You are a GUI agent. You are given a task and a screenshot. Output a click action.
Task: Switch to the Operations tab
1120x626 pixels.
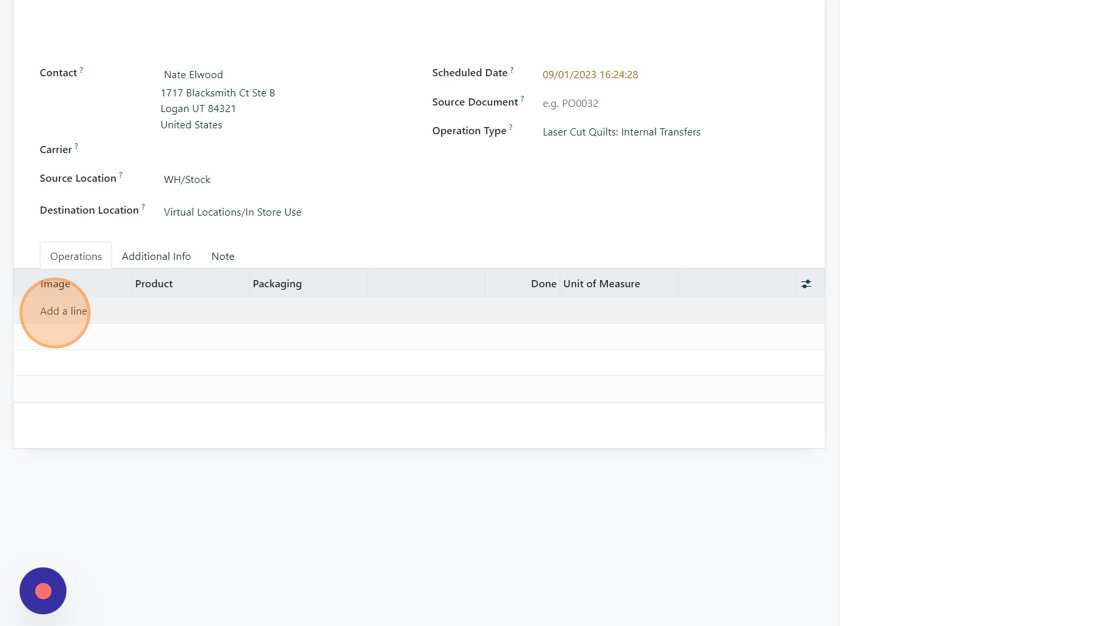tap(76, 256)
